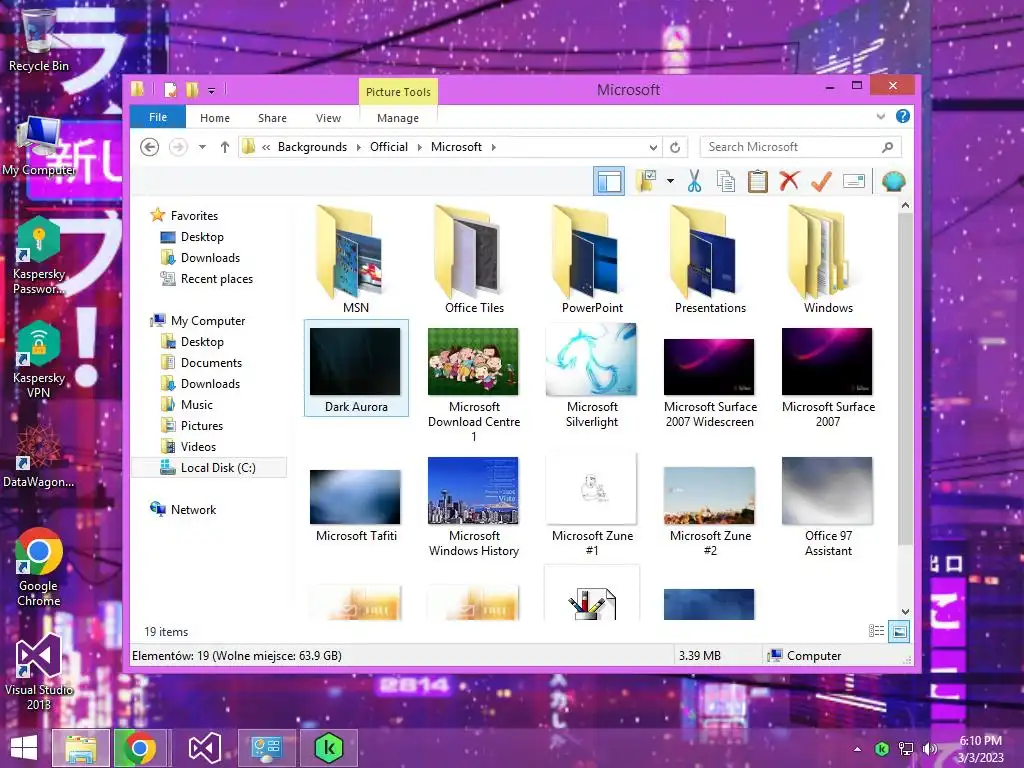Select the MSN folder
Viewport: 1024px width, 768px height.
point(356,260)
